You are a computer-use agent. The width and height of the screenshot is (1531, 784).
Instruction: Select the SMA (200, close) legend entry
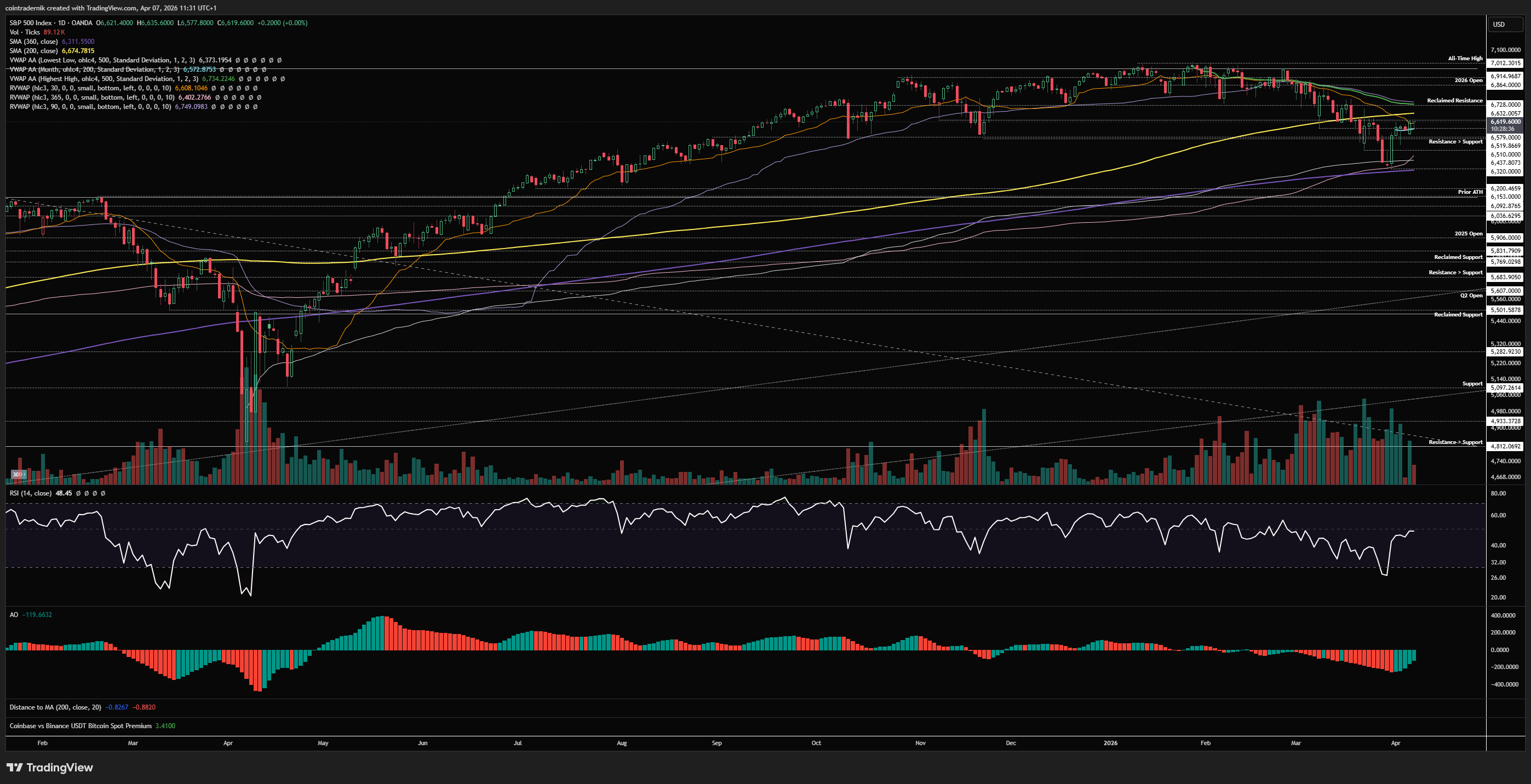[34, 51]
